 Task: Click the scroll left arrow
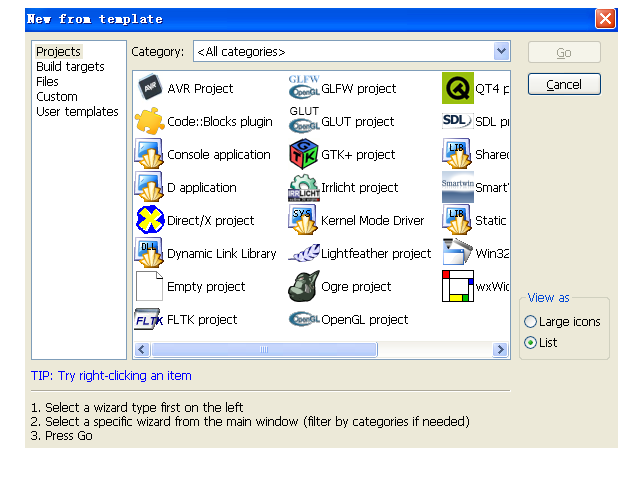[142, 349]
